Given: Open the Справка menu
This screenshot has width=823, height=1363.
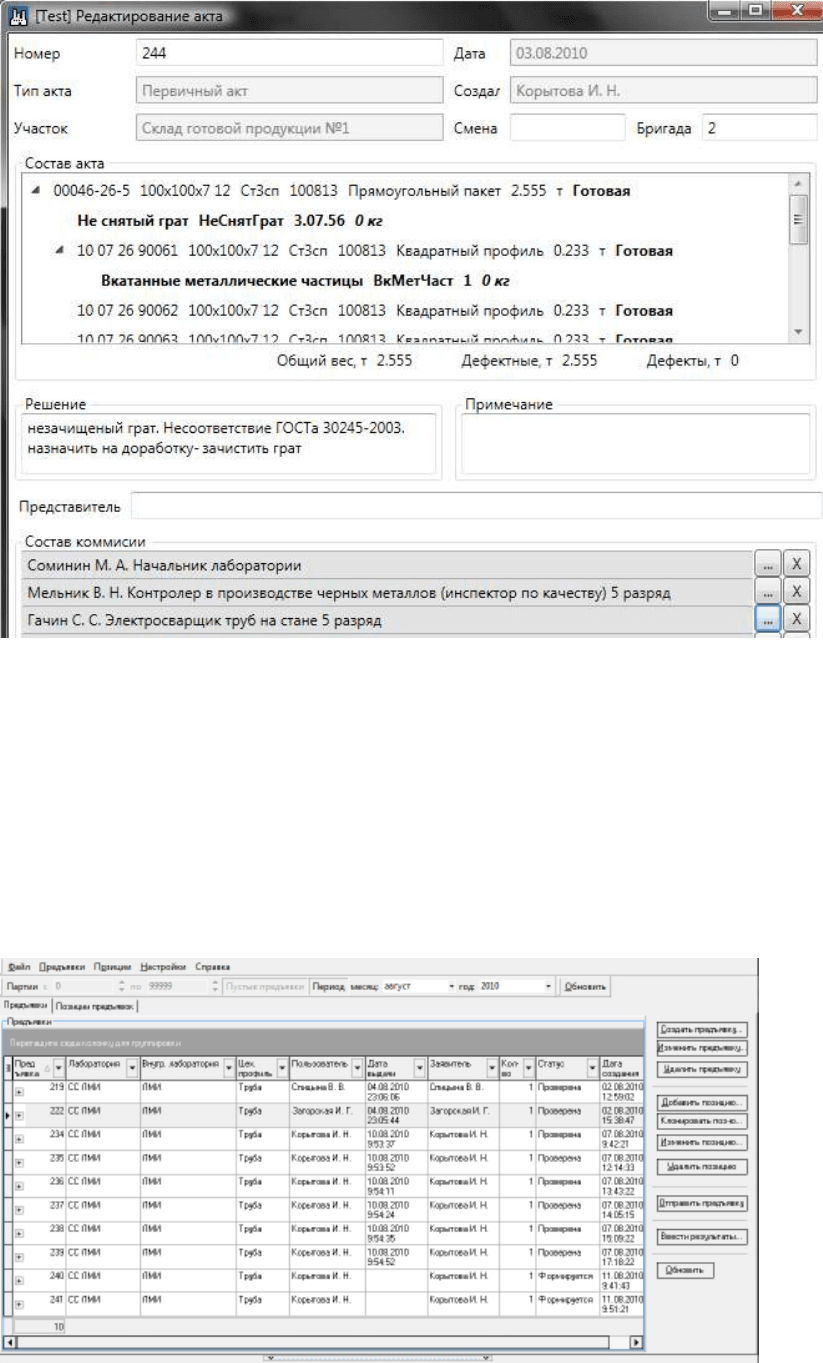Looking at the screenshot, I should (212, 967).
